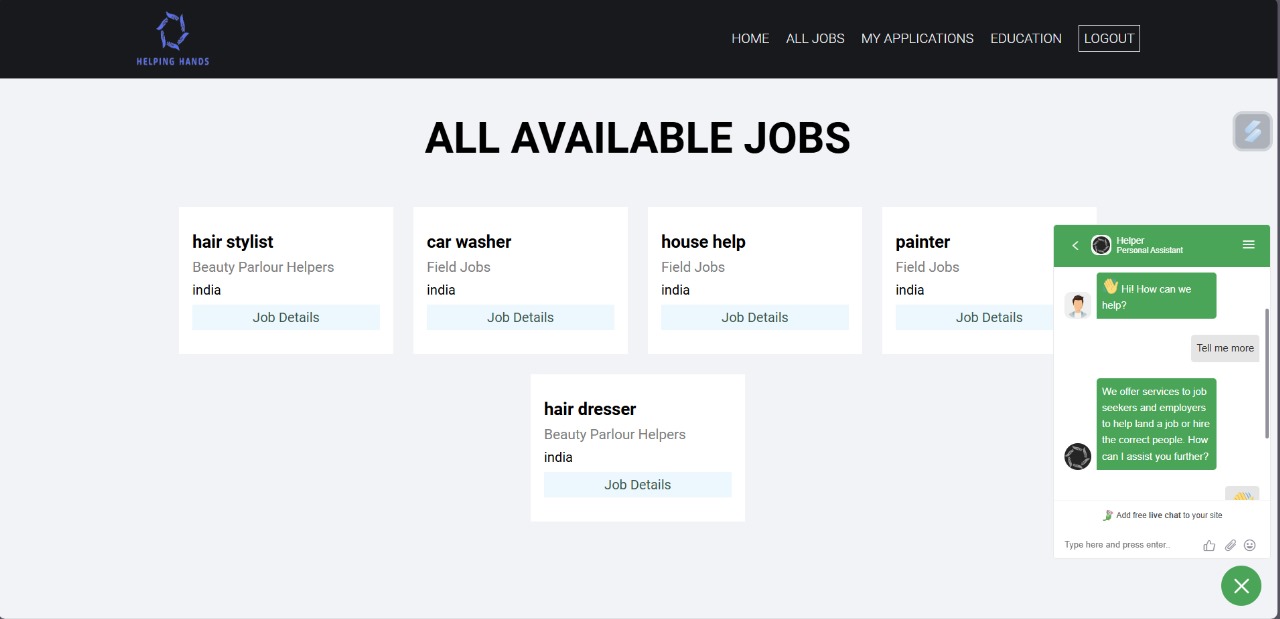
Task: Navigate to HOME in the navbar
Action: [x=750, y=39]
